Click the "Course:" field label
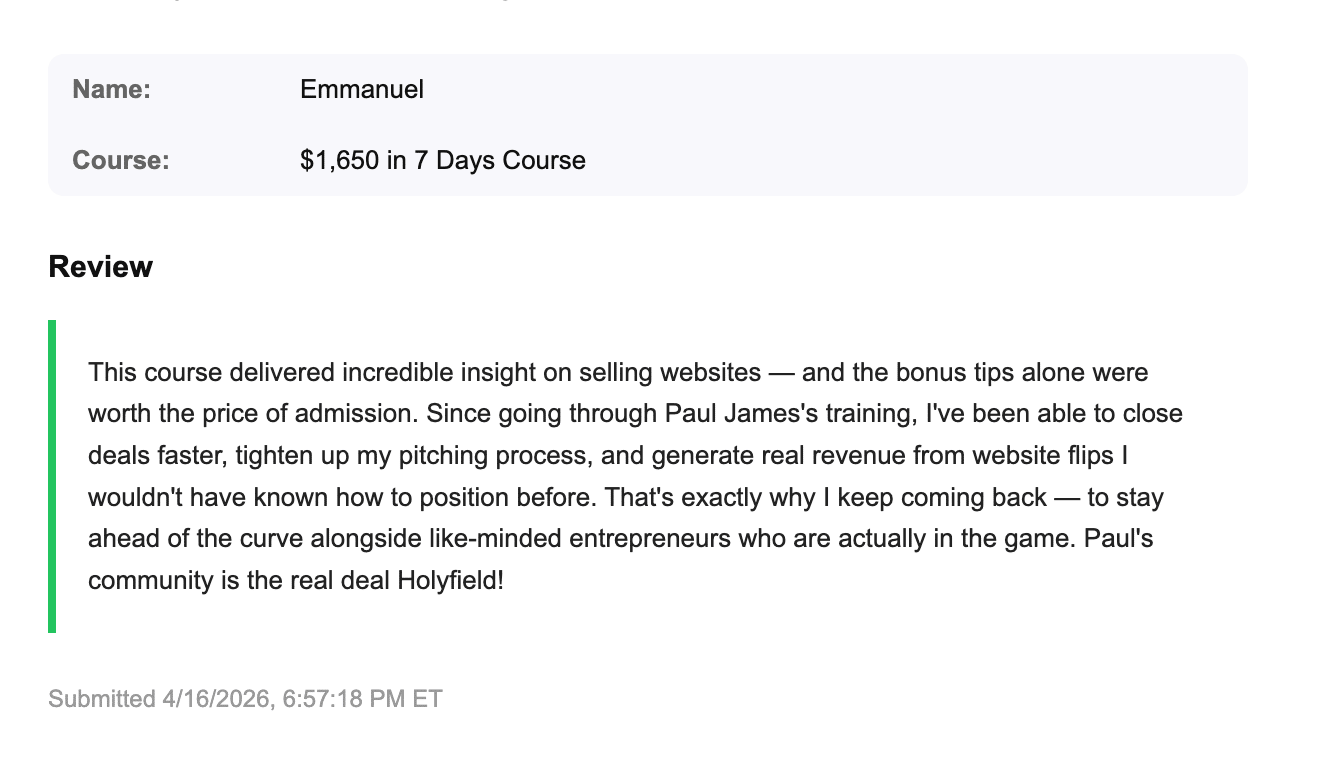This screenshot has height=762, width=1334. tap(120, 161)
